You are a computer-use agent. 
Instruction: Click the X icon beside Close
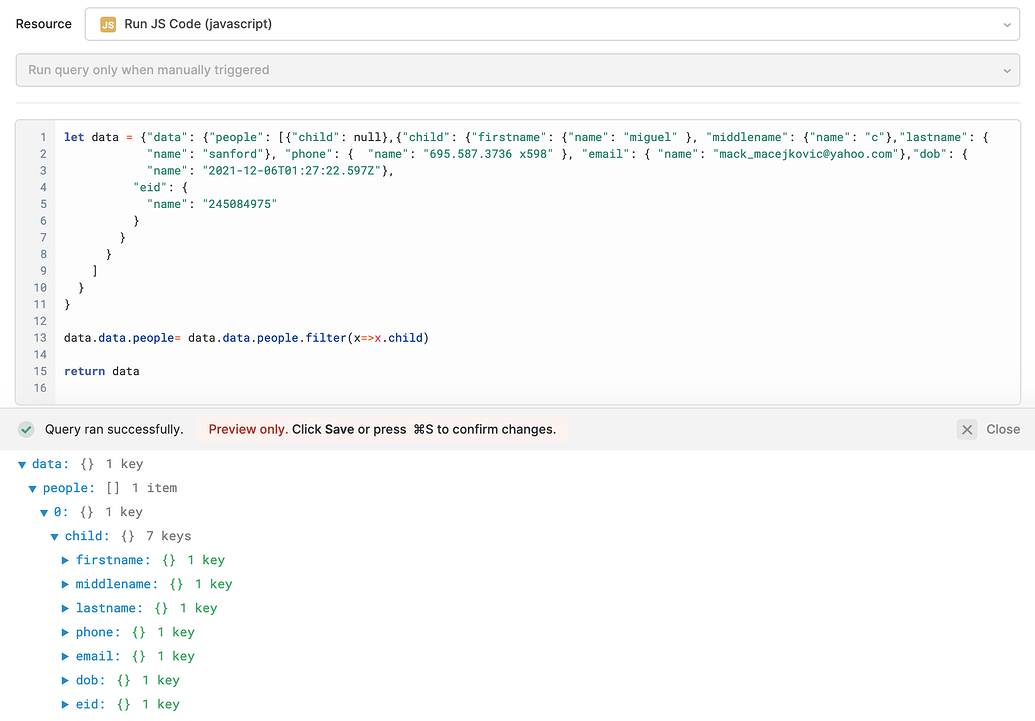(966, 429)
